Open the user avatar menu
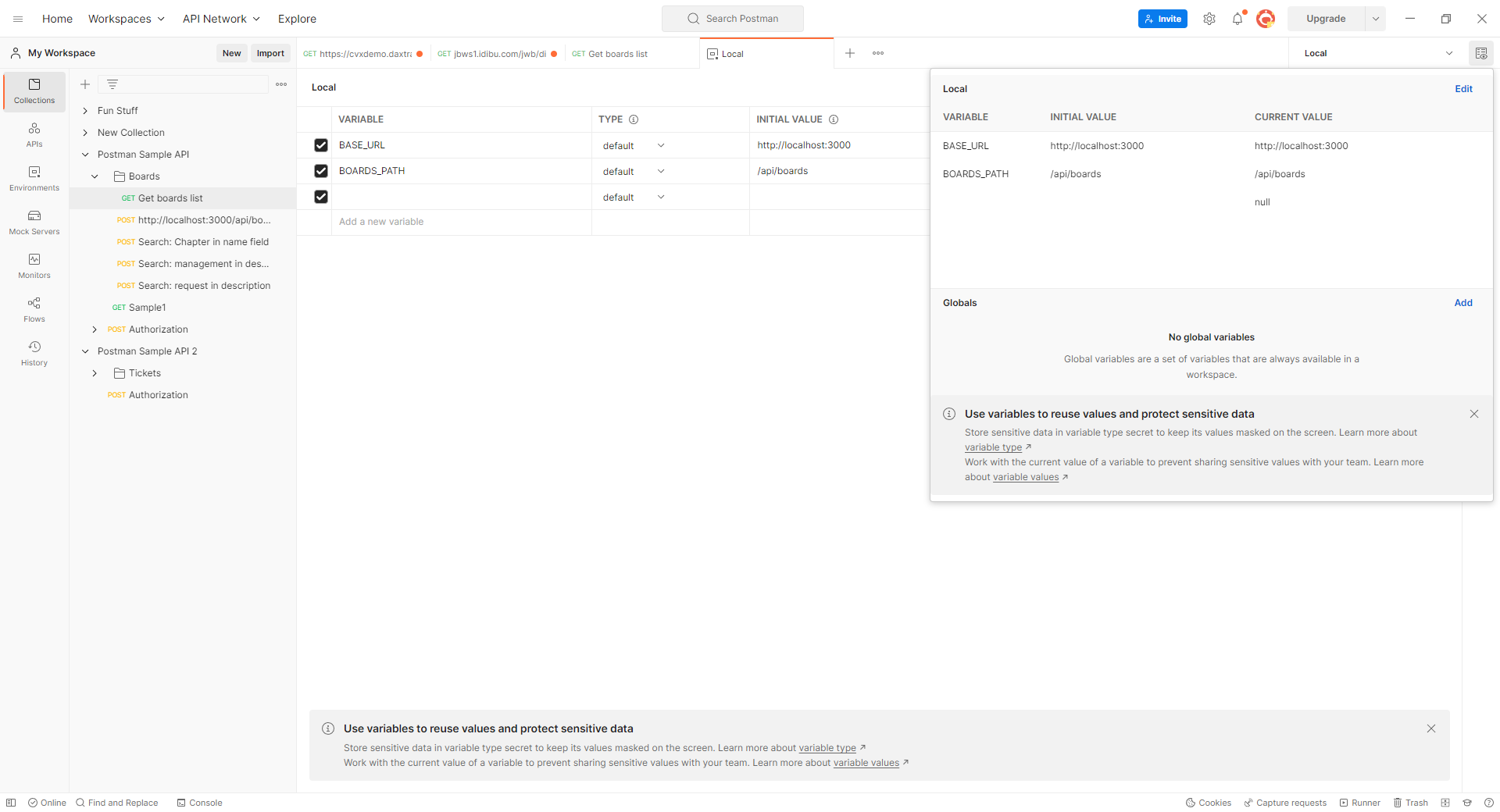 click(x=1266, y=19)
